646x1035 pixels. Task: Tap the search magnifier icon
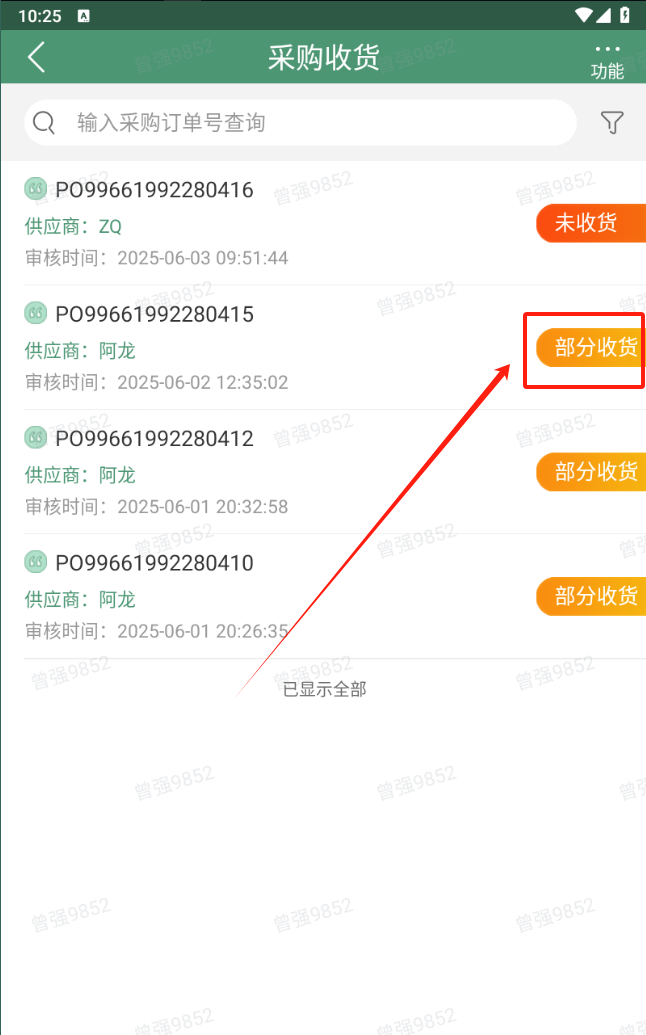44,122
